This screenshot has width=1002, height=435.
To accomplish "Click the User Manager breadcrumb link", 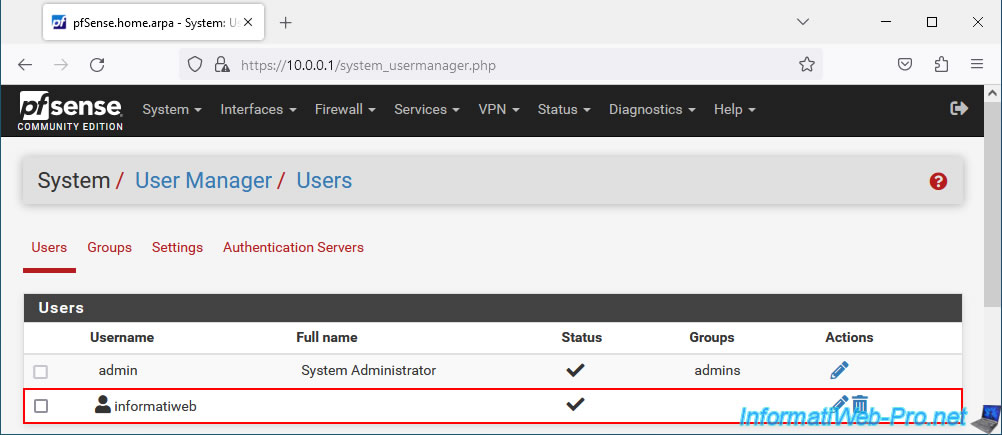I will click(203, 181).
